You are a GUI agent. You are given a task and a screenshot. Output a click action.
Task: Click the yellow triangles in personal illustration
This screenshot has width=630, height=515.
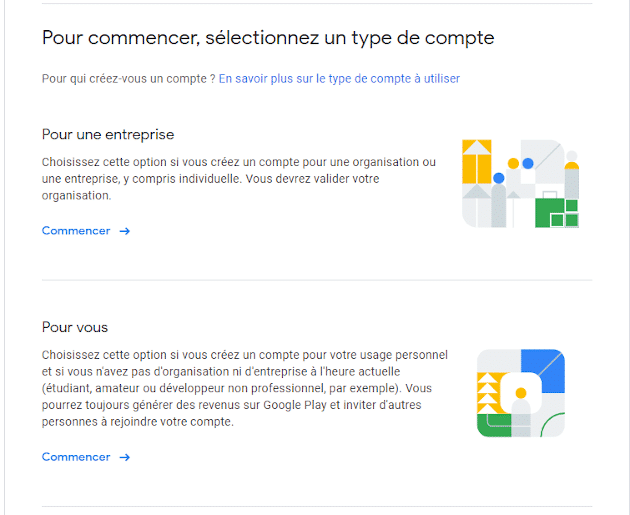pos(490,391)
